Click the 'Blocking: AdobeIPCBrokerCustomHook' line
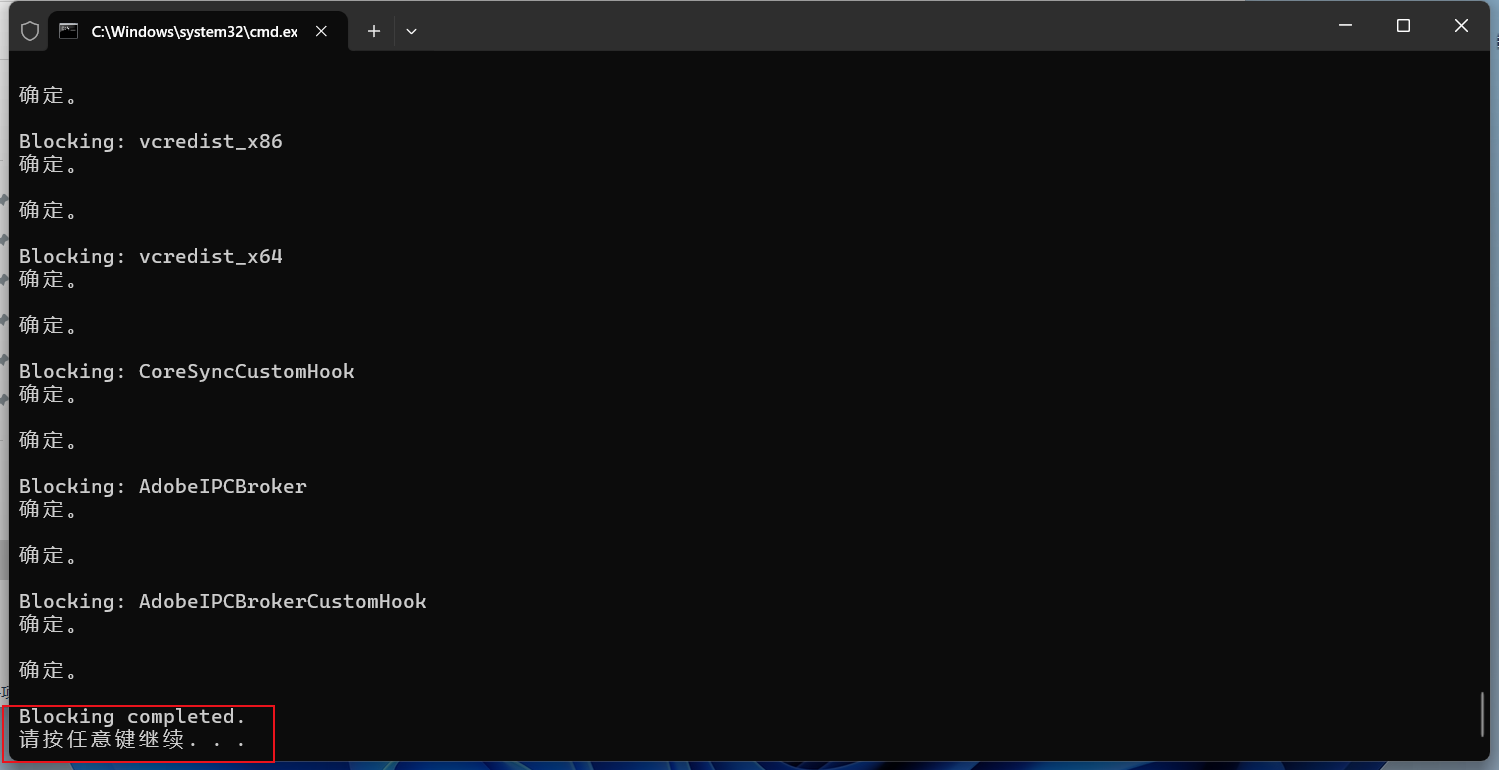Viewport: 1499px width, 770px height. 223,601
